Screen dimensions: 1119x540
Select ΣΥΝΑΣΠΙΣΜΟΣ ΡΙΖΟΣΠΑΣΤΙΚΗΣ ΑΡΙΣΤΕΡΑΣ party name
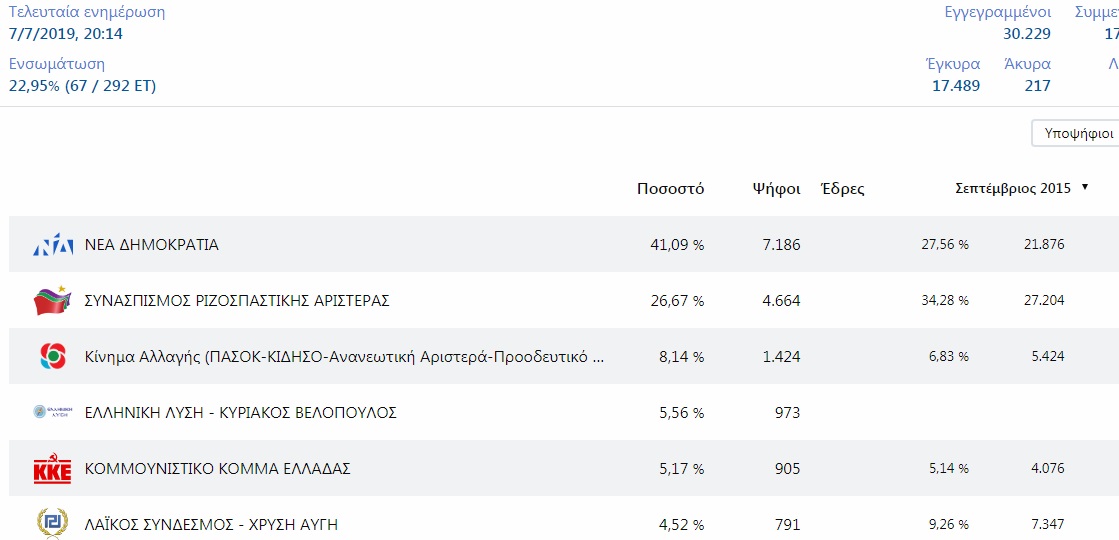237,300
